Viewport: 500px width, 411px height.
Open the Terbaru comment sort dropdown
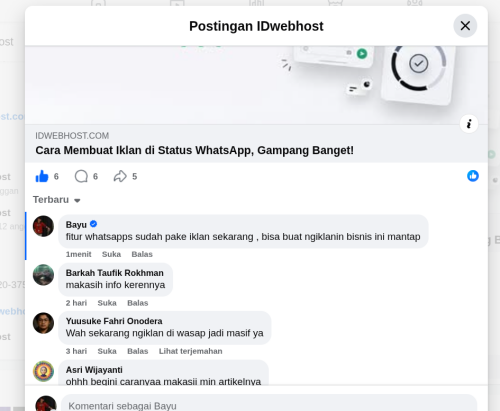[57, 200]
